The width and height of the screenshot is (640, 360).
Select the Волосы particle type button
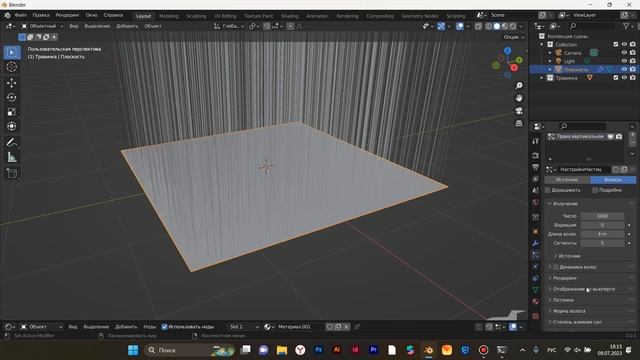613,180
